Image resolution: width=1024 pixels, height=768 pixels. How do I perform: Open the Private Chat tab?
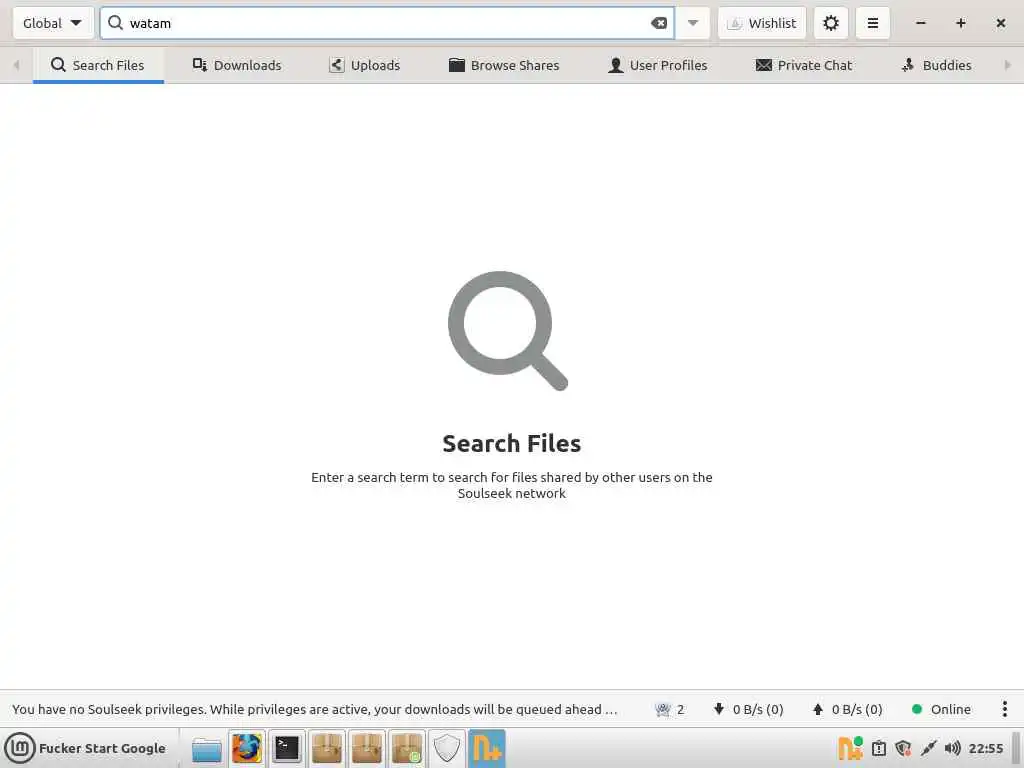tap(804, 65)
